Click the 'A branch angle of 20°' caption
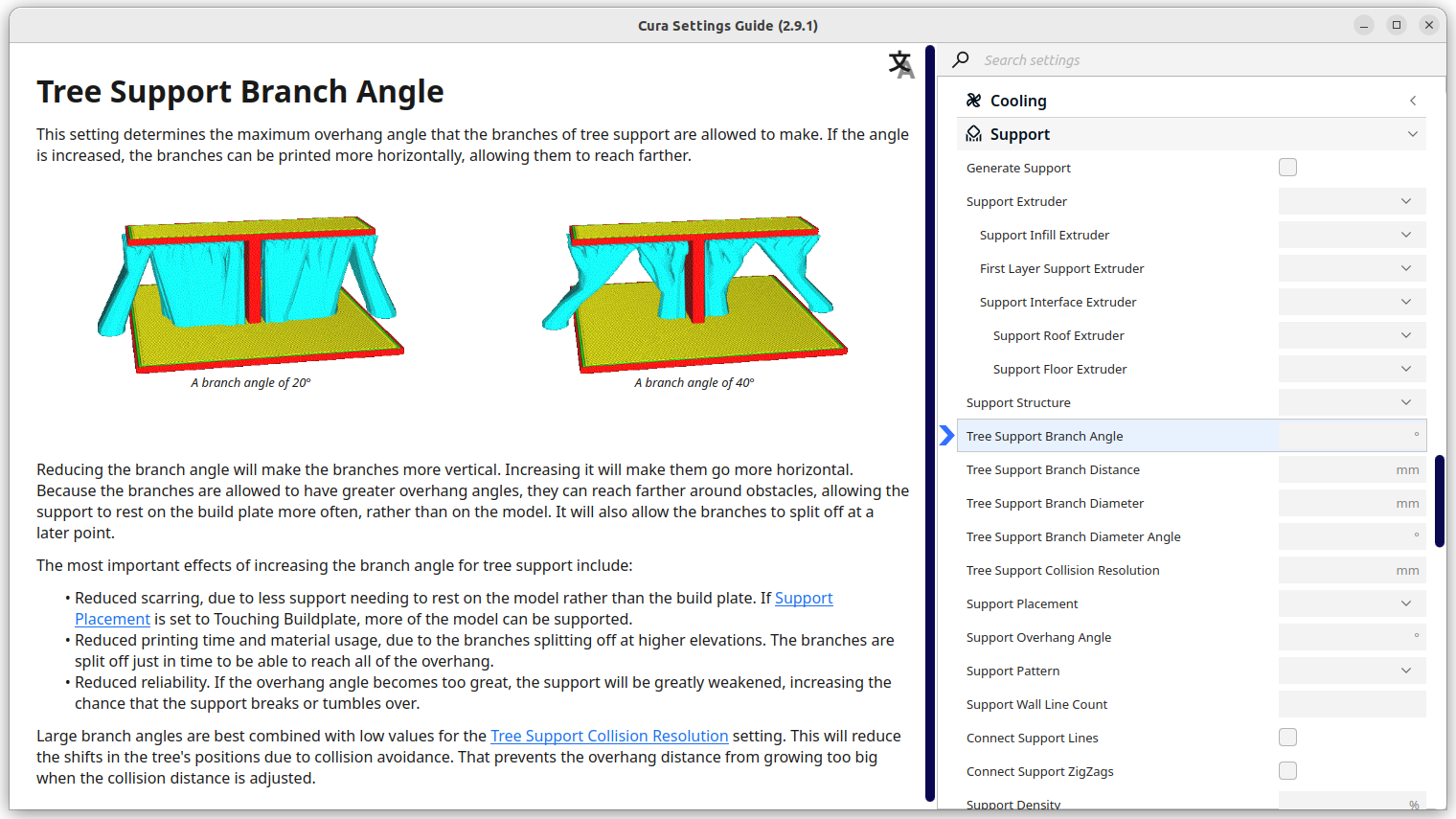The height and width of the screenshot is (819, 1456). pos(251,383)
